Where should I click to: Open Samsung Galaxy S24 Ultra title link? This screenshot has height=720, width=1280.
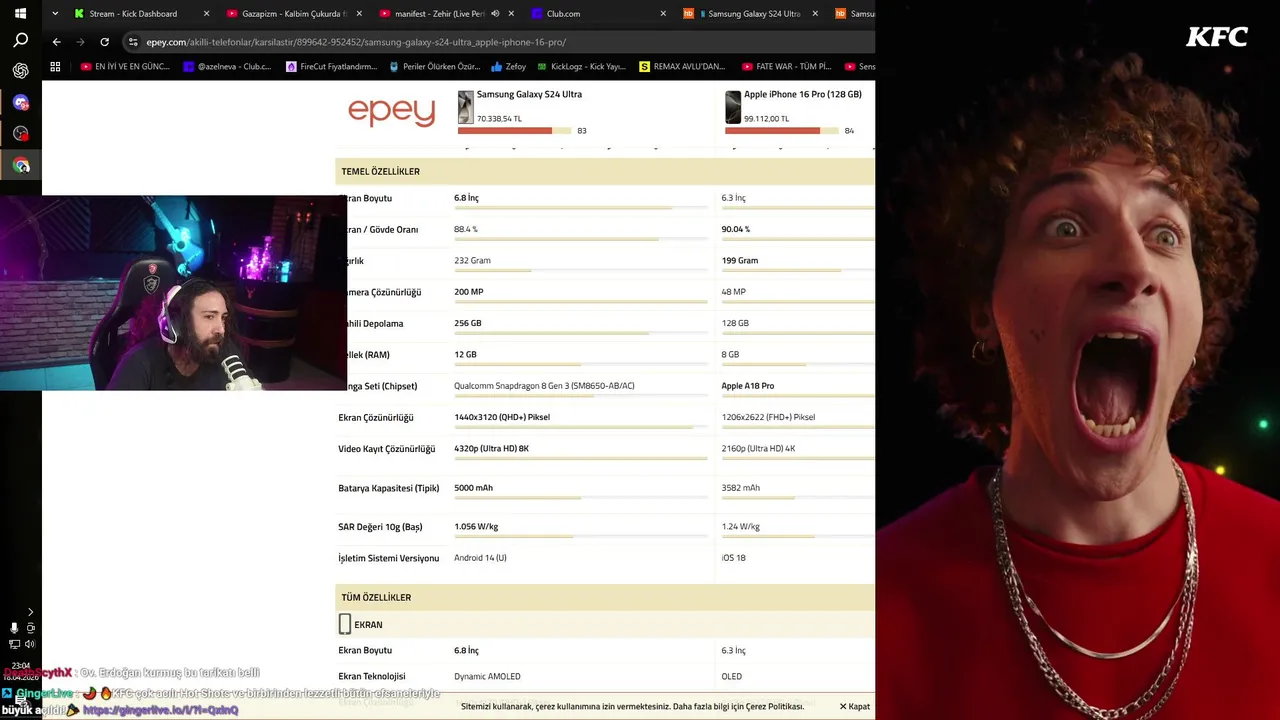tap(529, 94)
